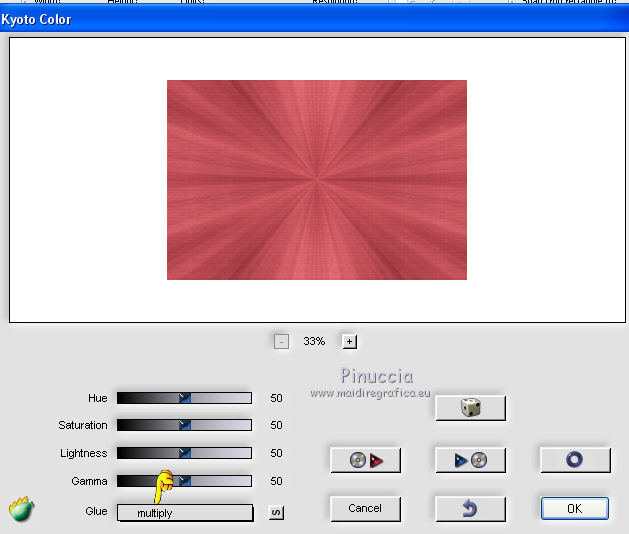
Task: Open the Glue mode selector showing multiply
Action: tap(185, 513)
